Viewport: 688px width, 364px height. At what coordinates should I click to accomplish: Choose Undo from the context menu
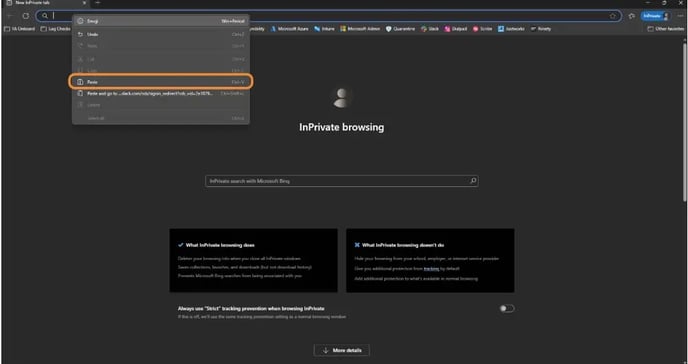tap(161, 34)
